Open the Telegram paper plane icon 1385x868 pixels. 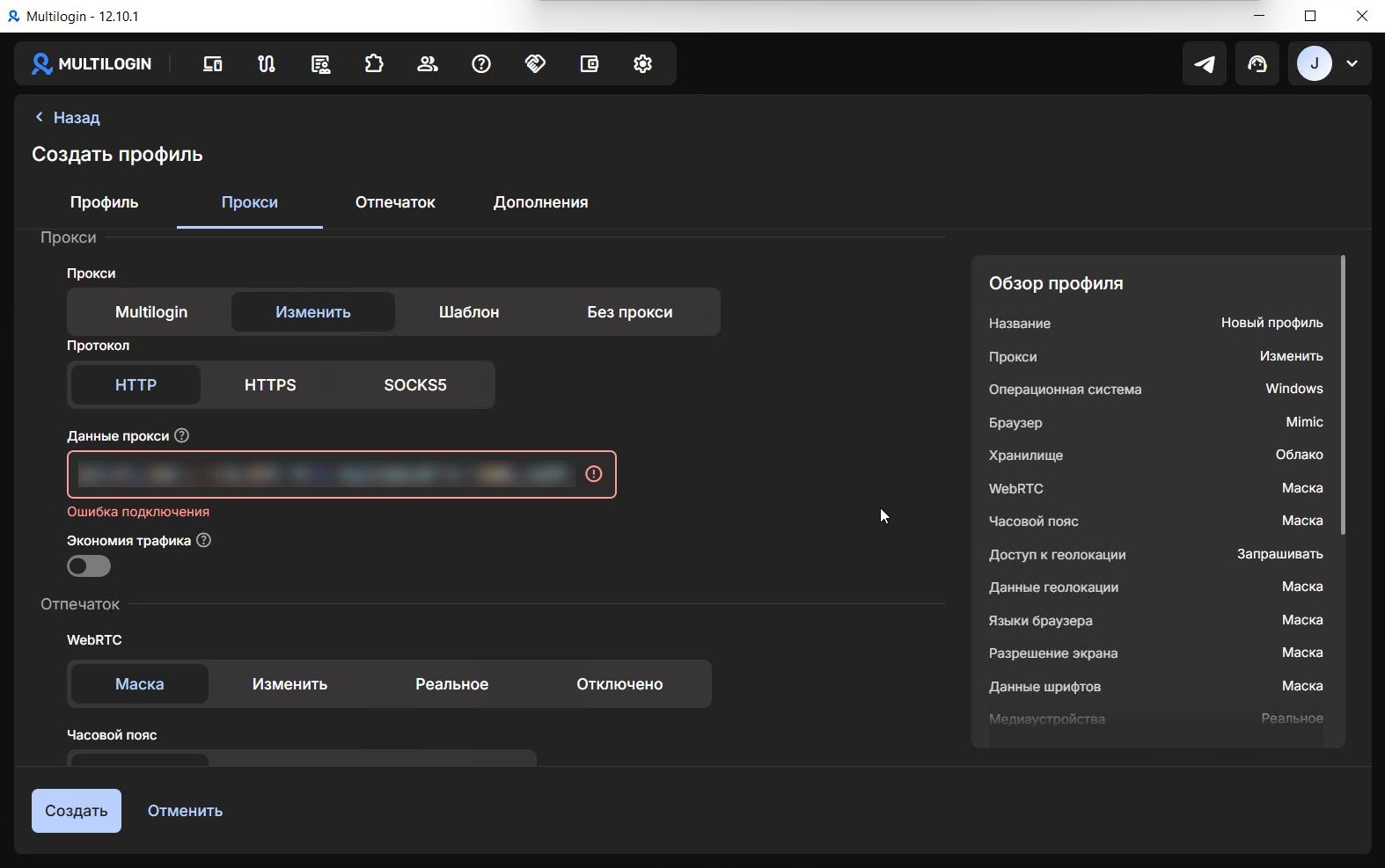pyautogui.click(x=1204, y=63)
